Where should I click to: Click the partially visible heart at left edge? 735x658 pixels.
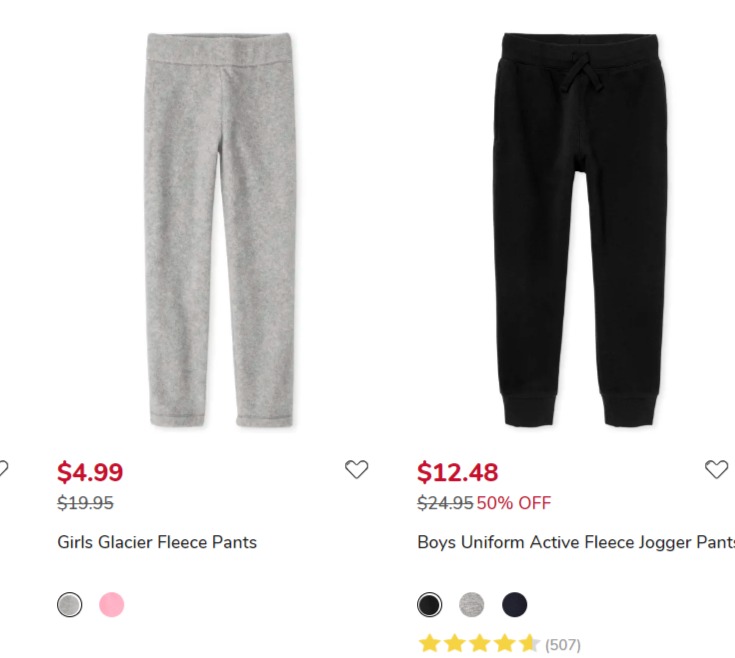3,469
